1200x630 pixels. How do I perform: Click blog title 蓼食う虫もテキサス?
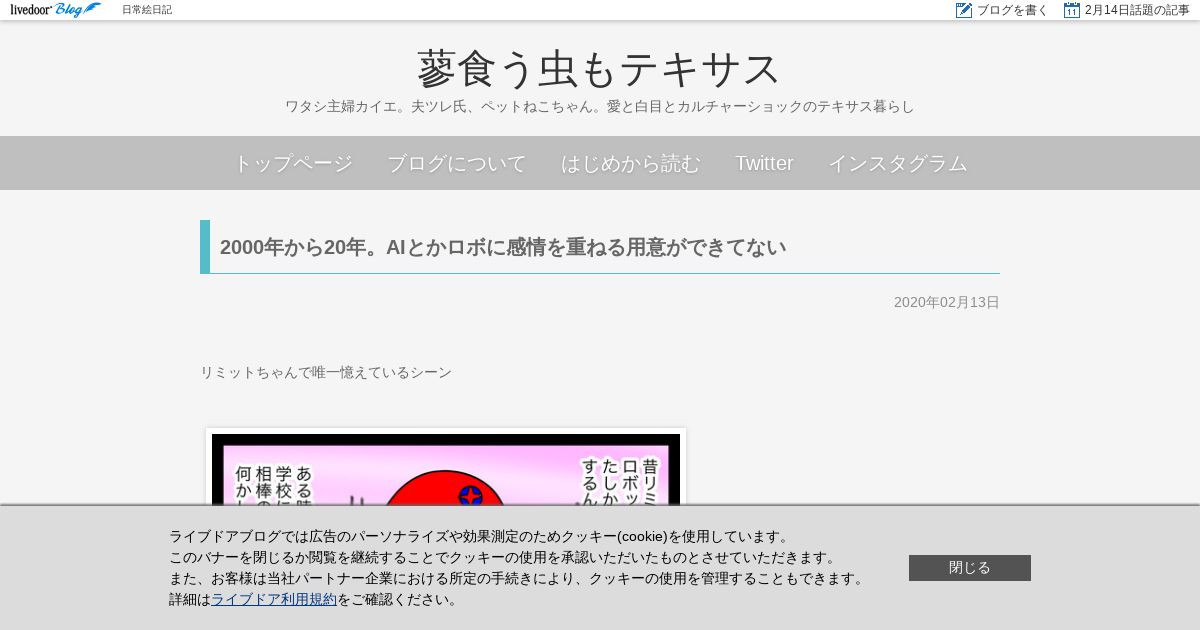pyautogui.click(x=599, y=70)
